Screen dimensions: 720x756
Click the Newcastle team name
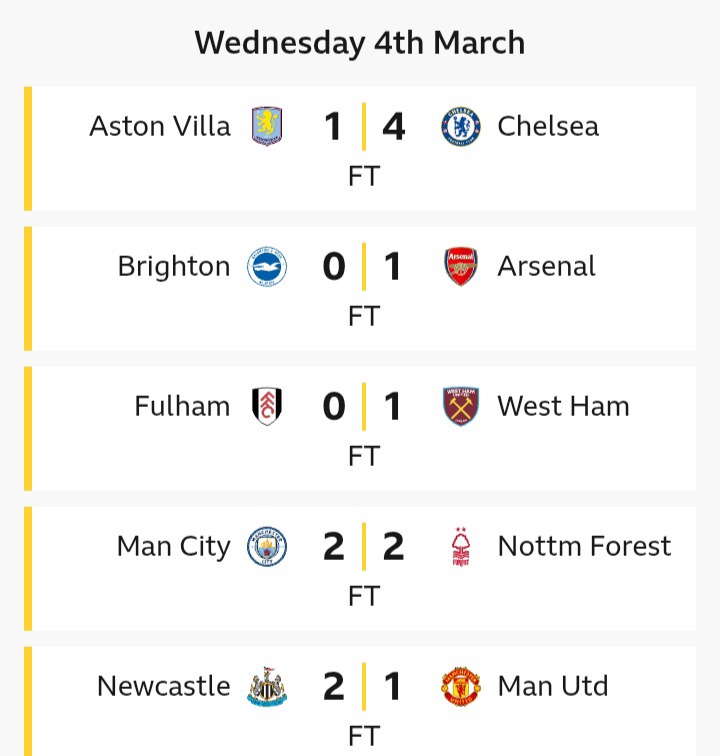pos(164,687)
